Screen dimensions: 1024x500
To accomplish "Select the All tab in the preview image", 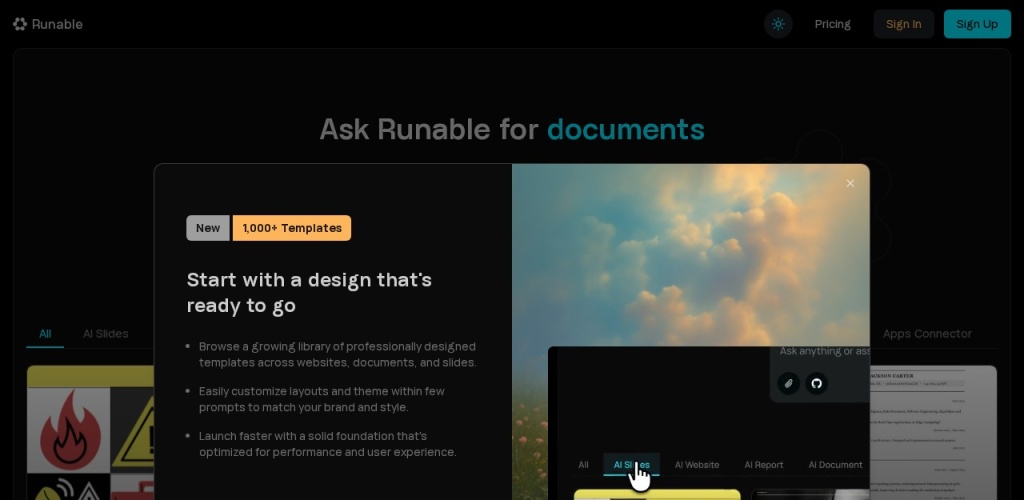I will tap(583, 465).
